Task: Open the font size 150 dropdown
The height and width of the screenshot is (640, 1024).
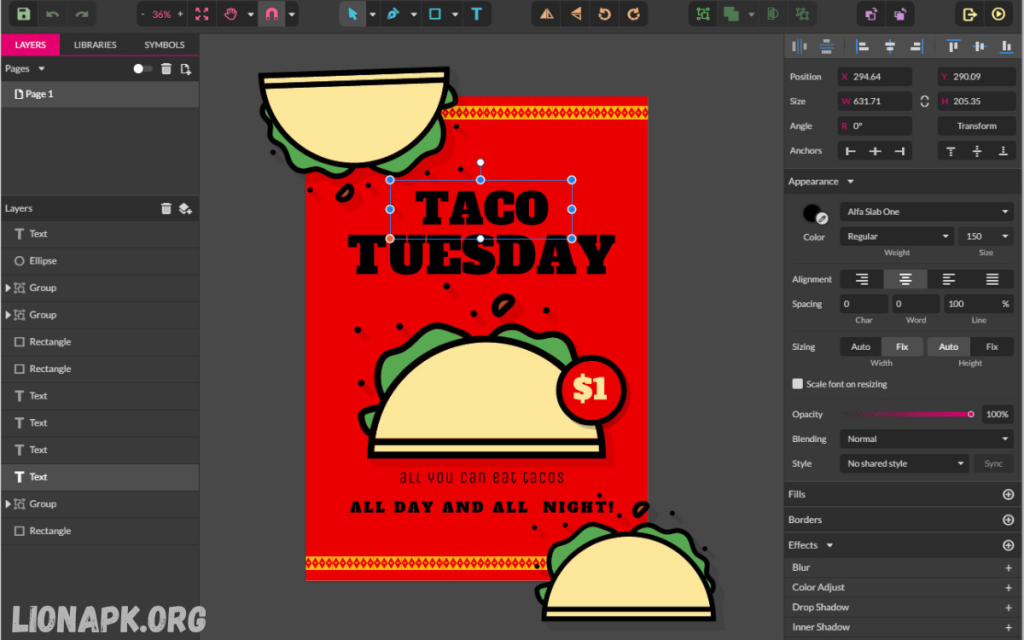Action: coord(986,236)
